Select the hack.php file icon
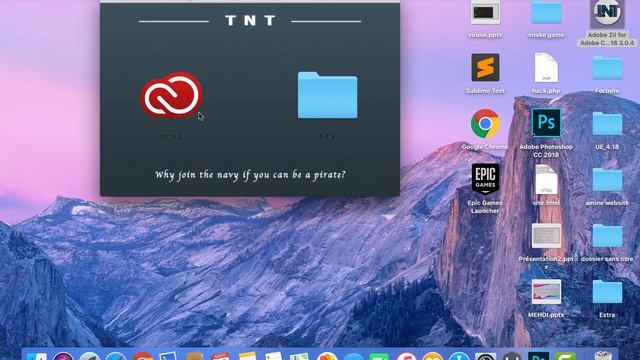 546,68
